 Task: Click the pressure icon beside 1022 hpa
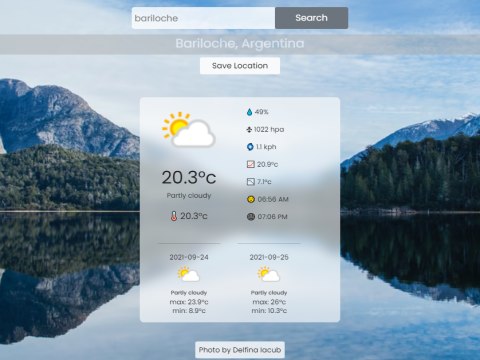249,130
